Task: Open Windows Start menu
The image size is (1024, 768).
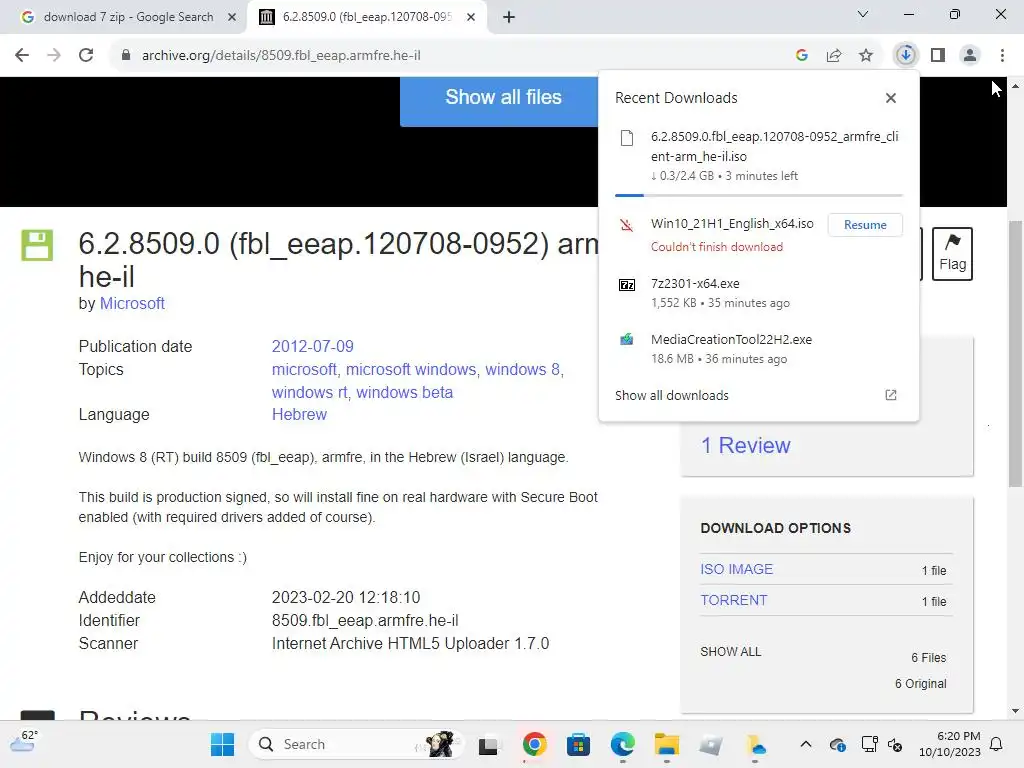Action: (222, 744)
